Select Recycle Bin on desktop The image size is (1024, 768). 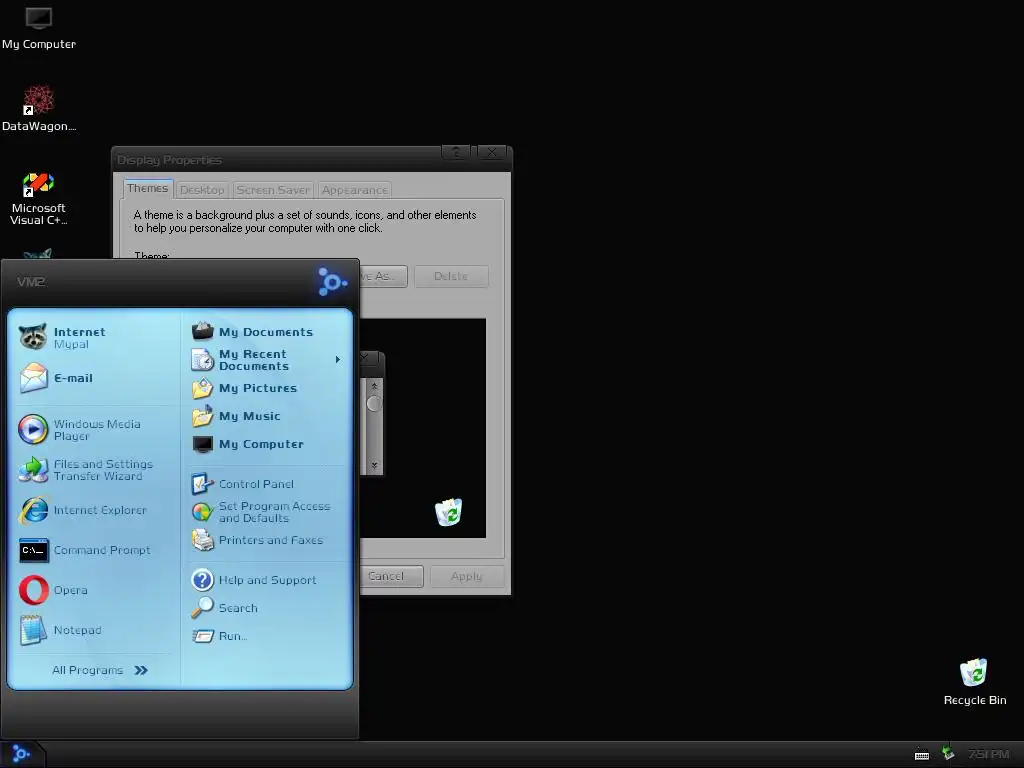click(x=974, y=682)
